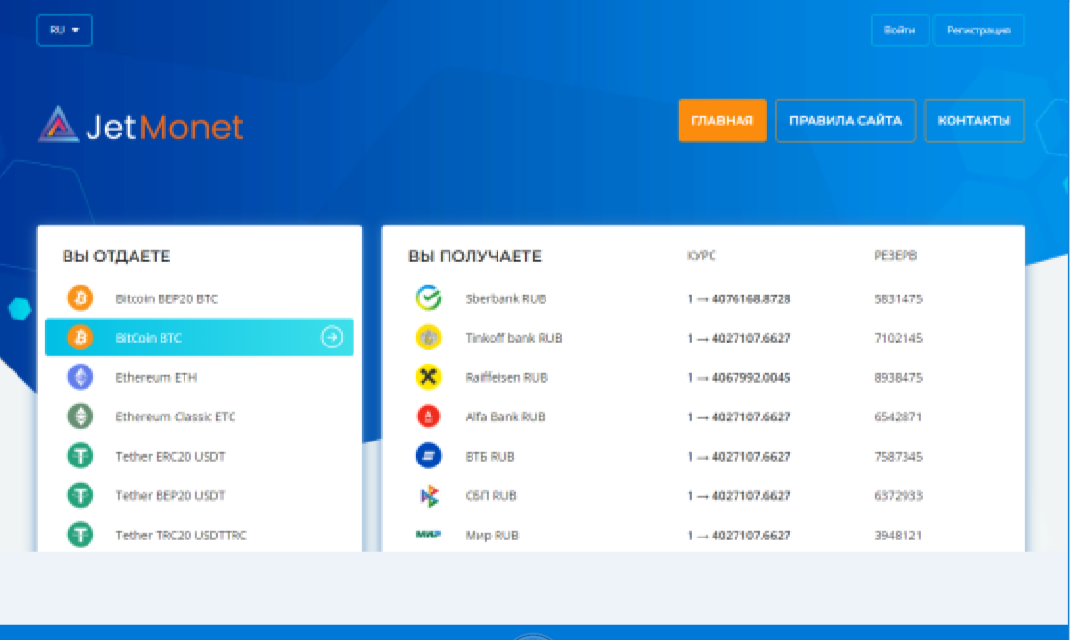
Task: Select Tether TRC20 USDTTRC label
Action: point(181,535)
